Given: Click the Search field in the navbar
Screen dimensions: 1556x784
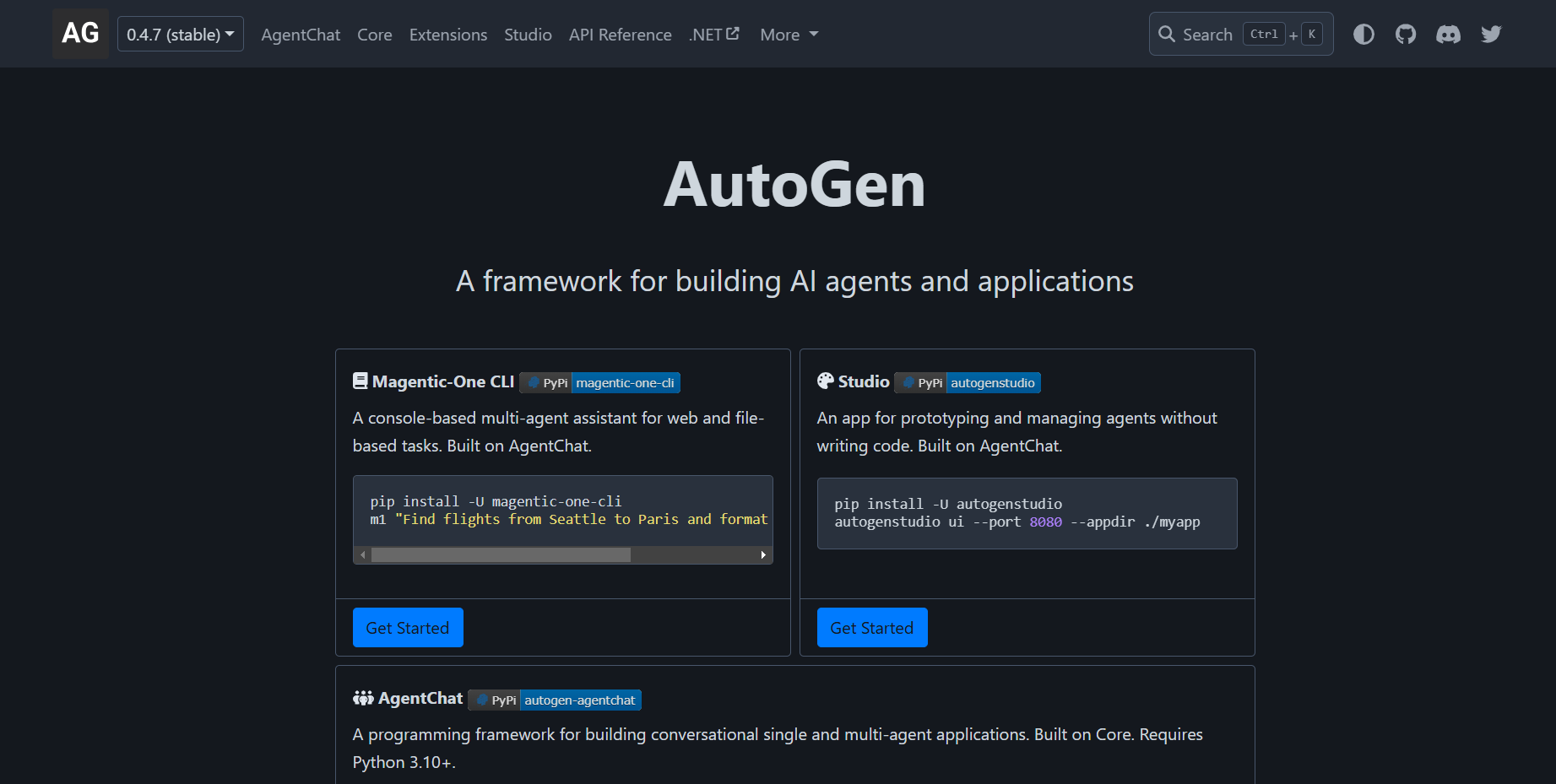Looking at the screenshot, I should pyautogui.click(x=1241, y=34).
